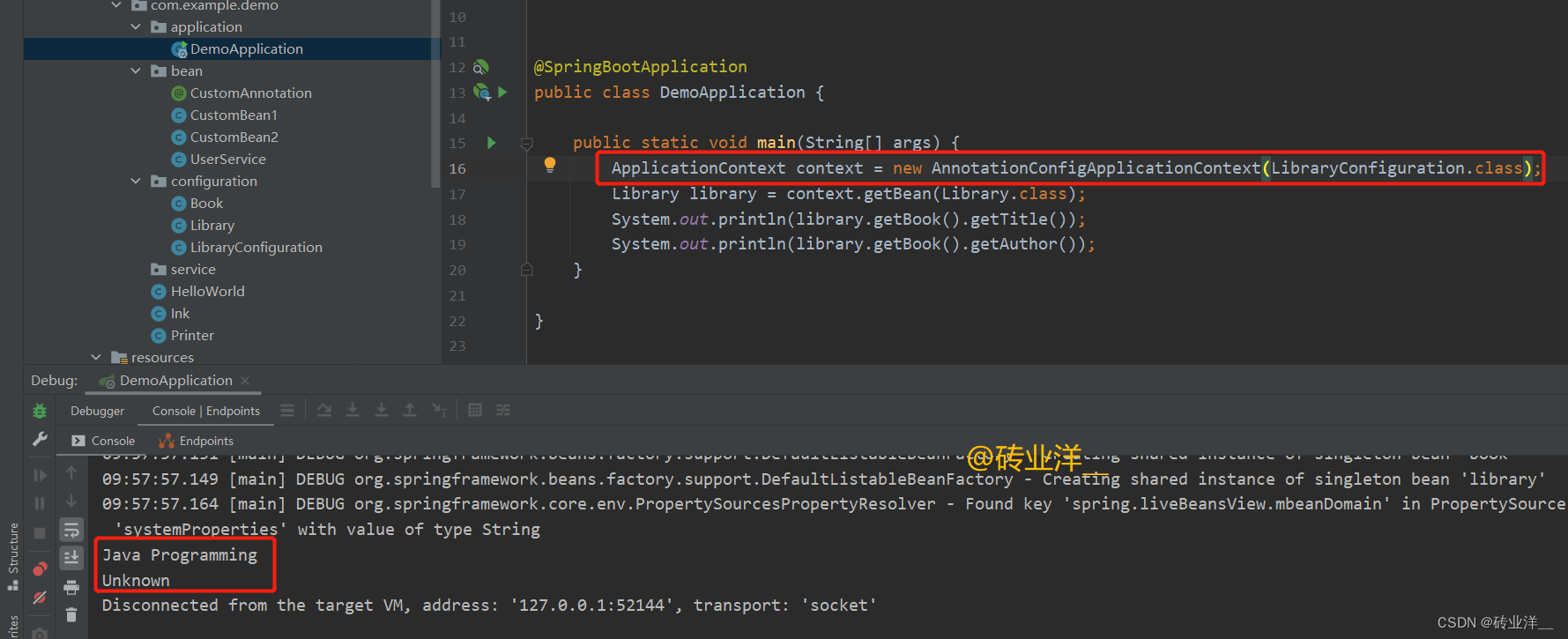This screenshot has height=639, width=1568.
Task: Click the 'Disconnected from the target VM' line
Action: [x=489, y=606]
